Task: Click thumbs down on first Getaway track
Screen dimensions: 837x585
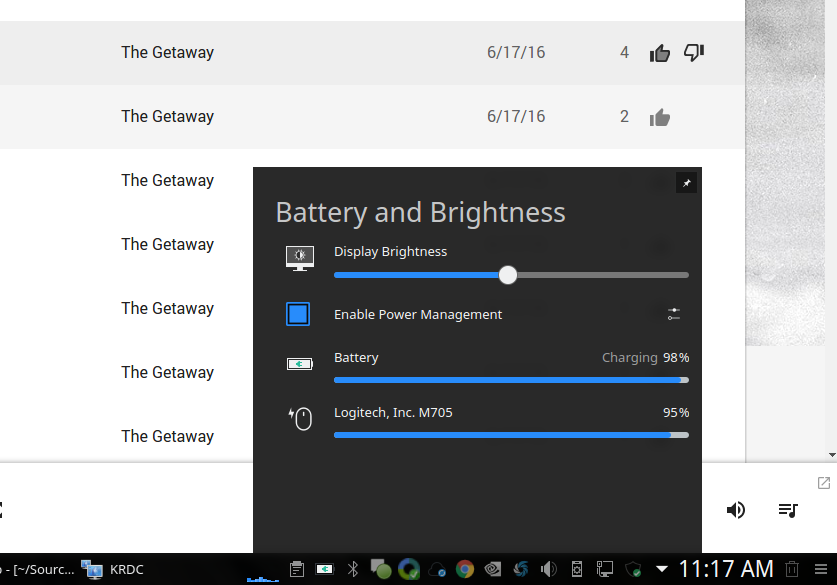Action: pos(693,53)
